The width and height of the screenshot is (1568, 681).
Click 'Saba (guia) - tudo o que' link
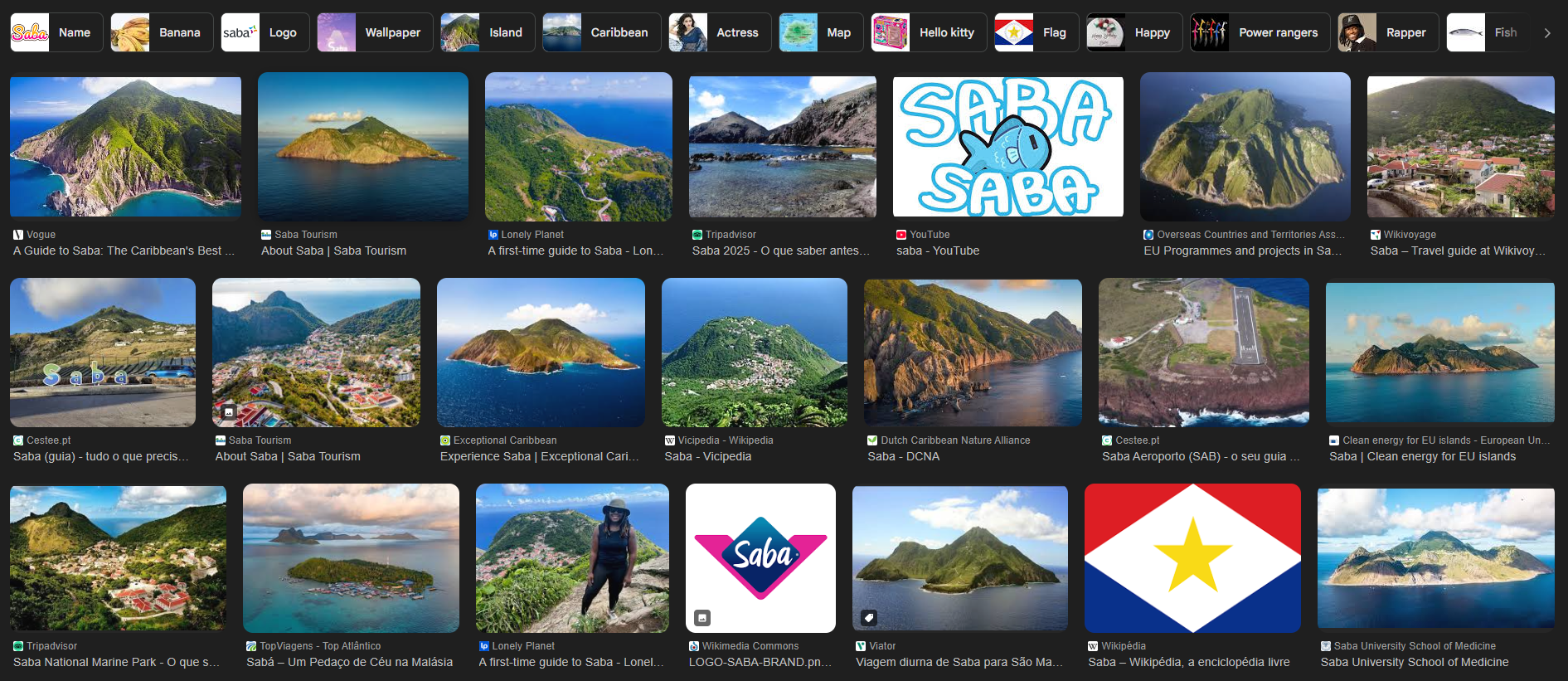tap(100, 456)
